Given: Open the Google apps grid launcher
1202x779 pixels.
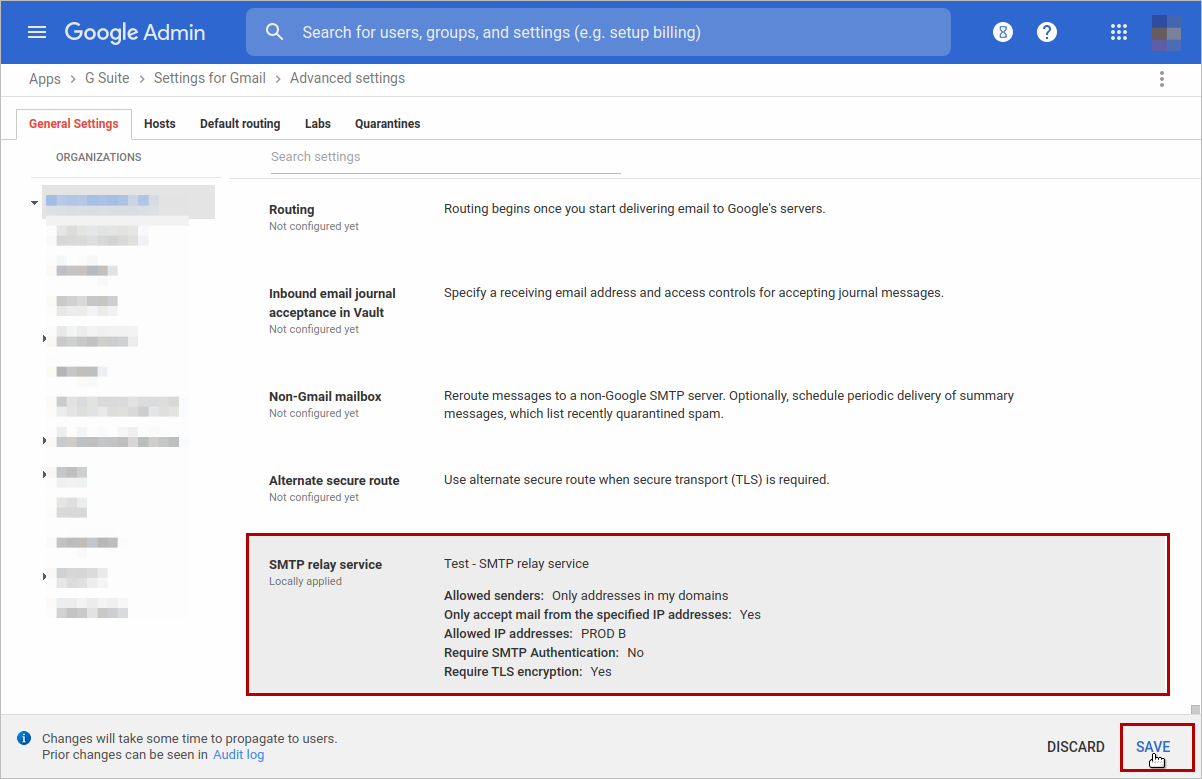Looking at the screenshot, I should 1119,32.
